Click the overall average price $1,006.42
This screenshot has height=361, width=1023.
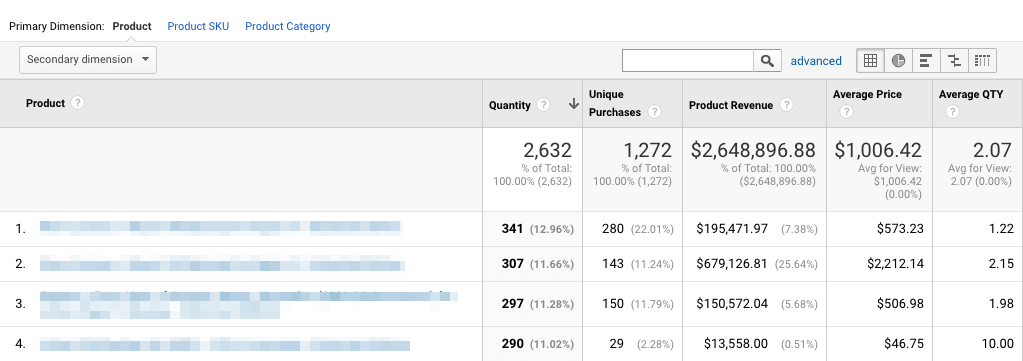point(878,150)
